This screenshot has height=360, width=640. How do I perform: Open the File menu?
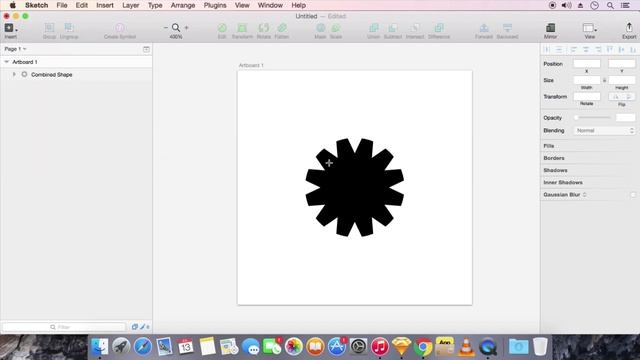[x=62, y=5]
